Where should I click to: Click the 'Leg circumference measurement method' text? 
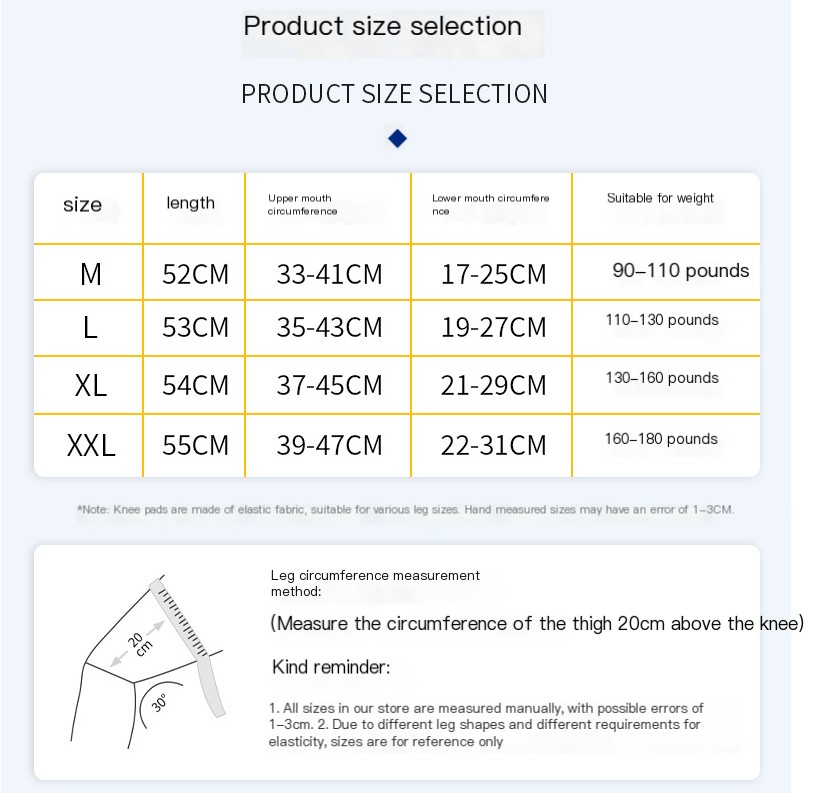pyautogui.click(x=375, y=583)
